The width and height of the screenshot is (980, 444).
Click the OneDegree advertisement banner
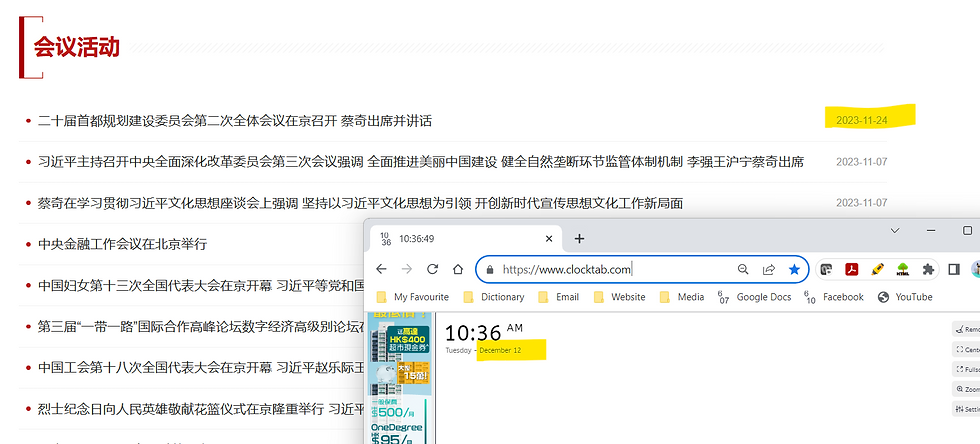(x=400, y=378)
